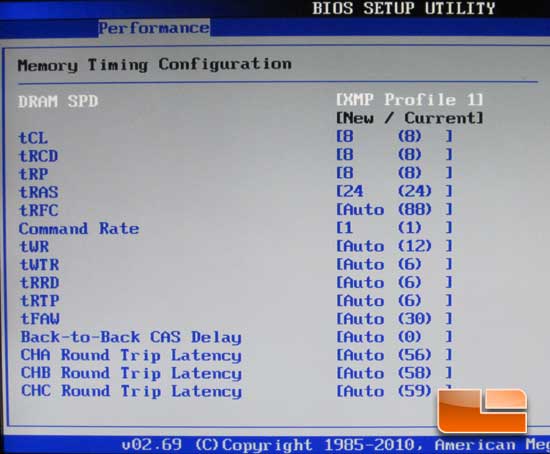The height and width of the screenshot is (454, 550).
Task: Select the Performance tab
Action: pos(154,28)
